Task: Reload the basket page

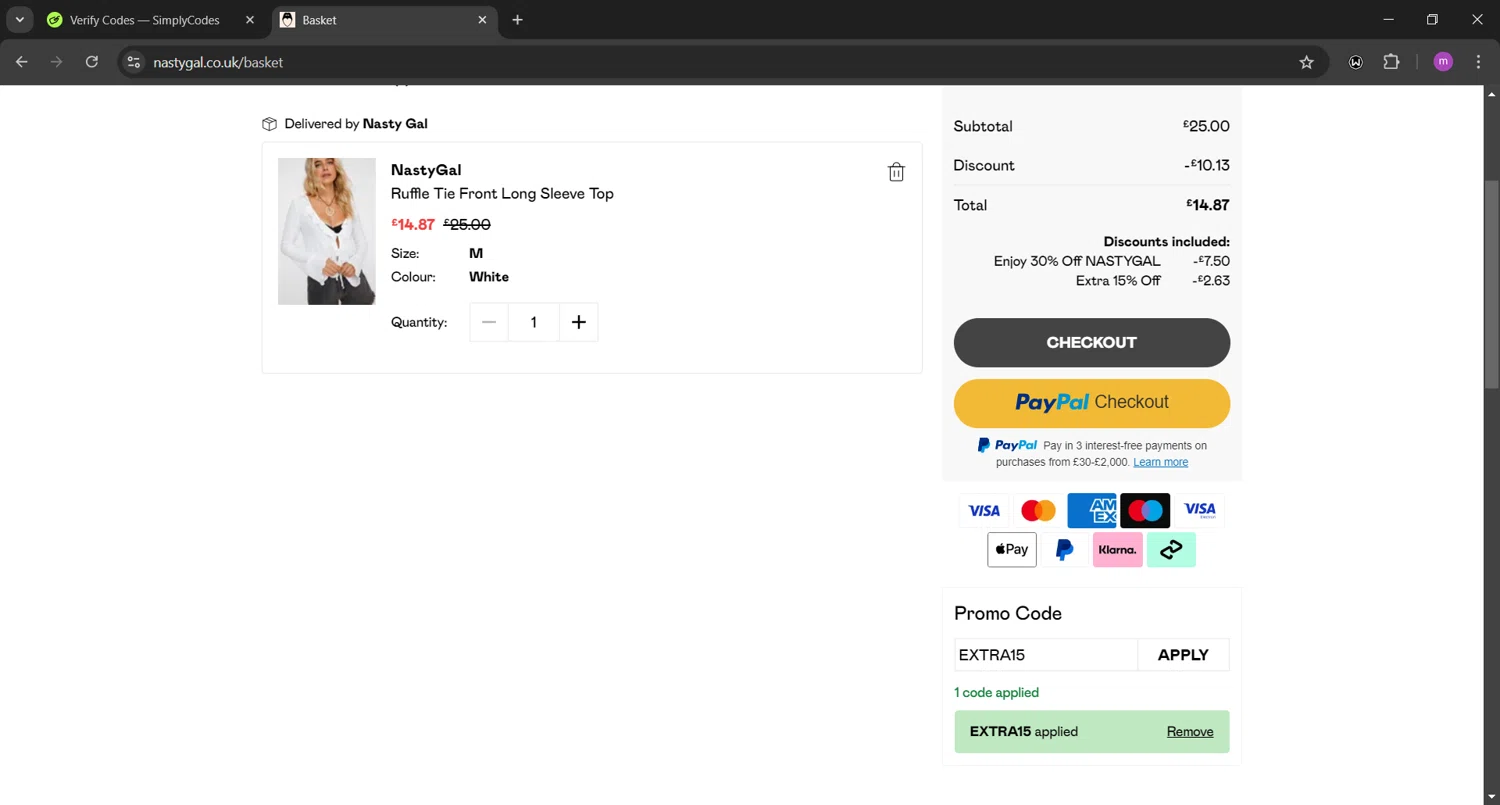Action: point(92,62)
